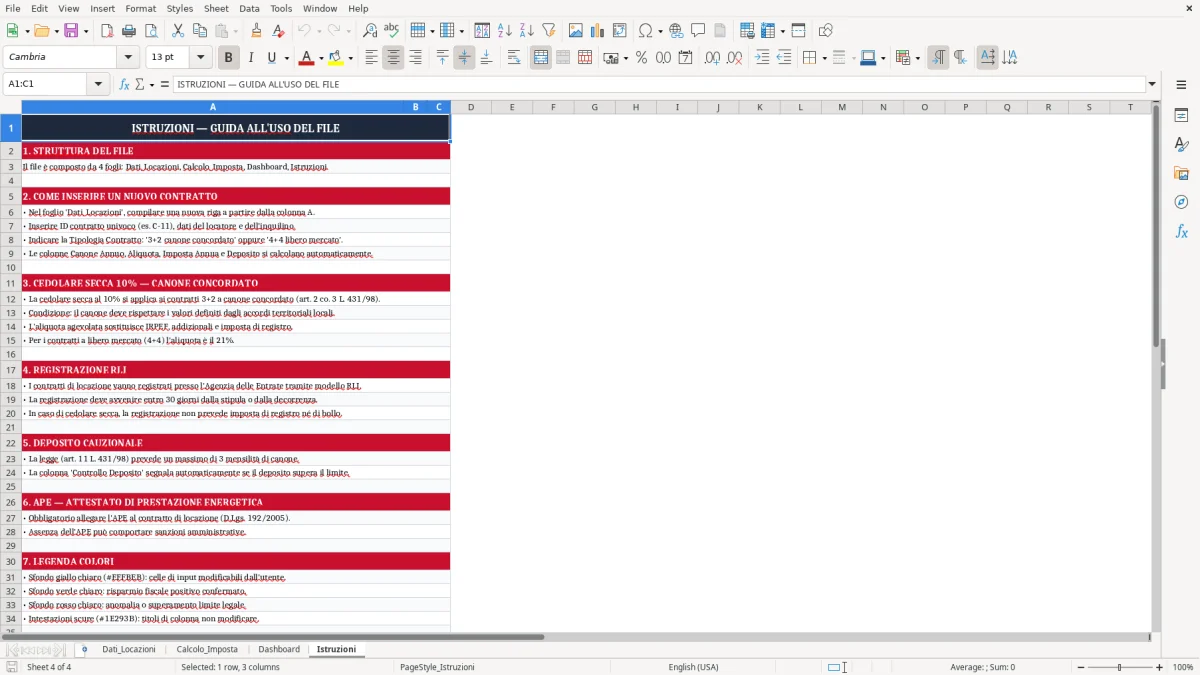Open the sidebar Navigator
Screen dimensions: 1200x675
click(1181, 203)
